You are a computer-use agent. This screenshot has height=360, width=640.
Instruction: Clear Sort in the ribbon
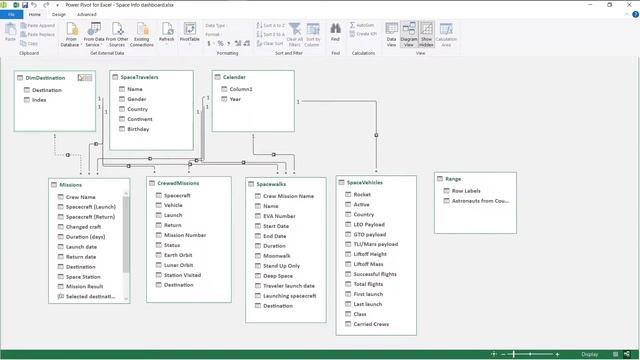tap(270, 43)
